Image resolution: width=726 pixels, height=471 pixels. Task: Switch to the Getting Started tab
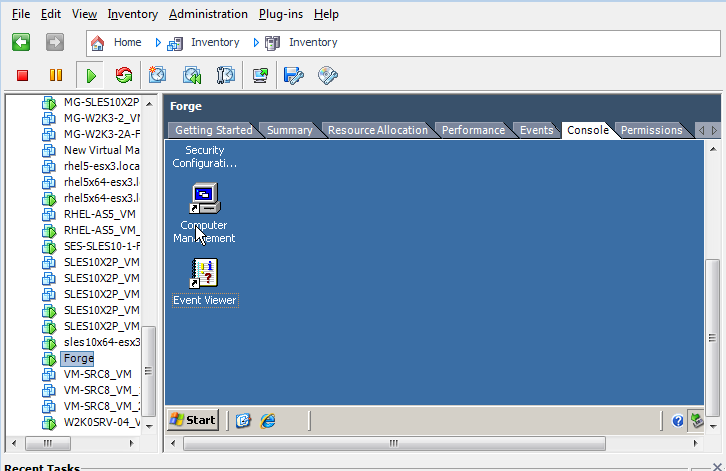click(213, 130)
